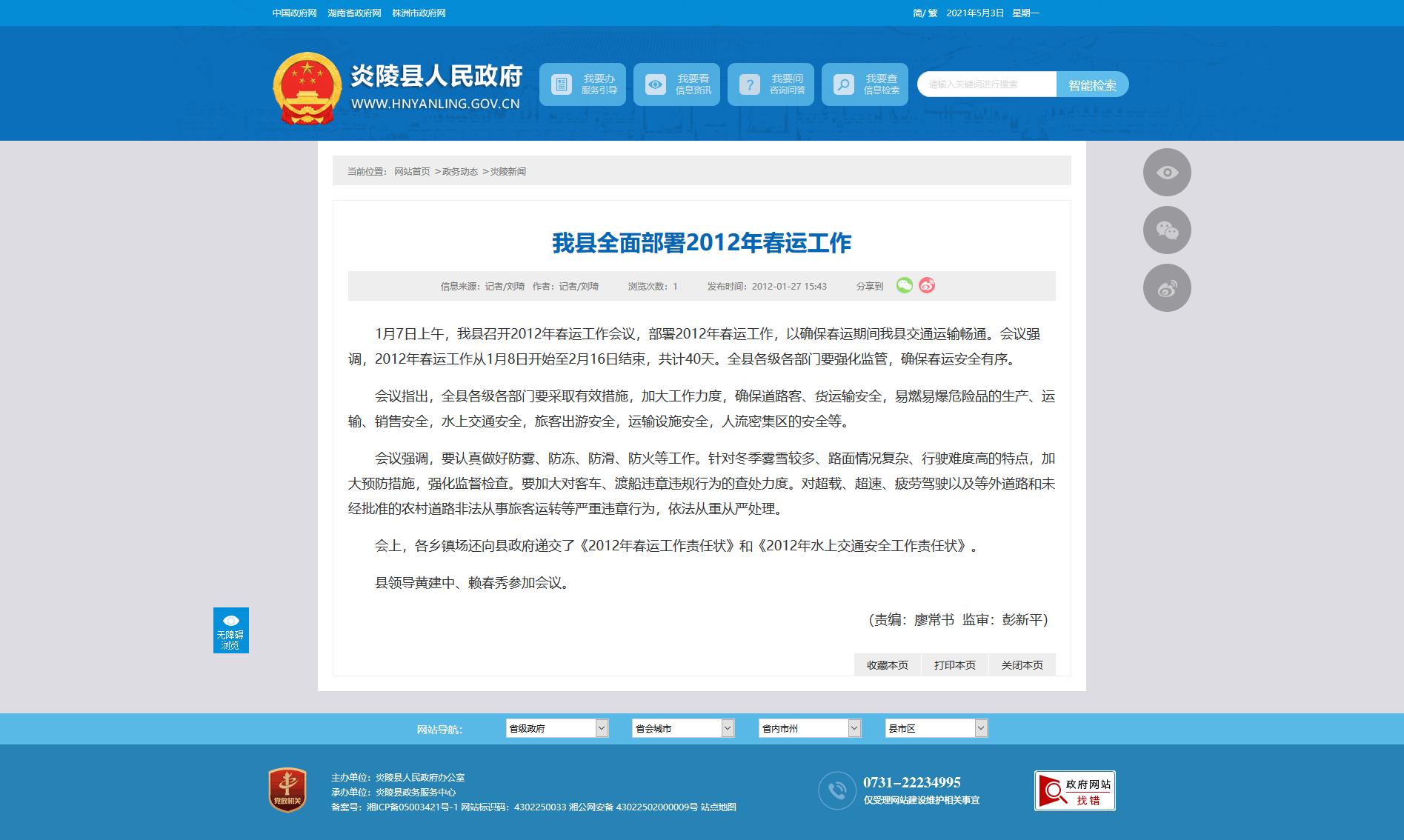Open the gray WeChat circle on right sidebar
The height and width of the screenshot is (840, 1404).
click(x=1166, y=230)
